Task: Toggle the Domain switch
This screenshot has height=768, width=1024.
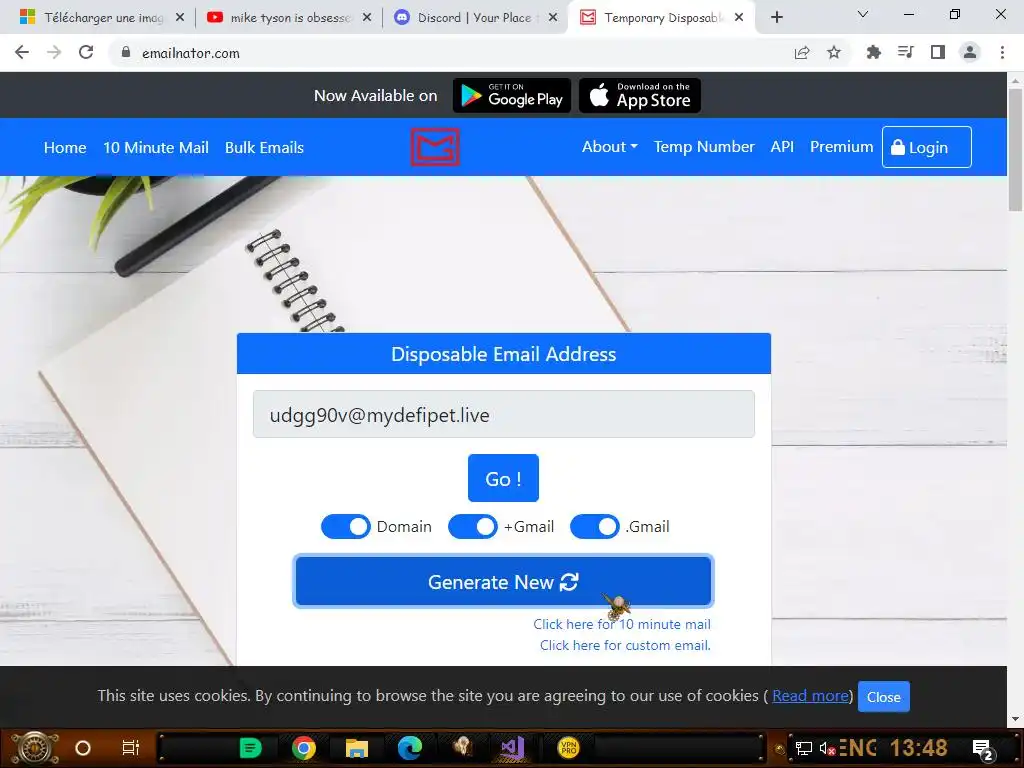Action: coord(345,526)
